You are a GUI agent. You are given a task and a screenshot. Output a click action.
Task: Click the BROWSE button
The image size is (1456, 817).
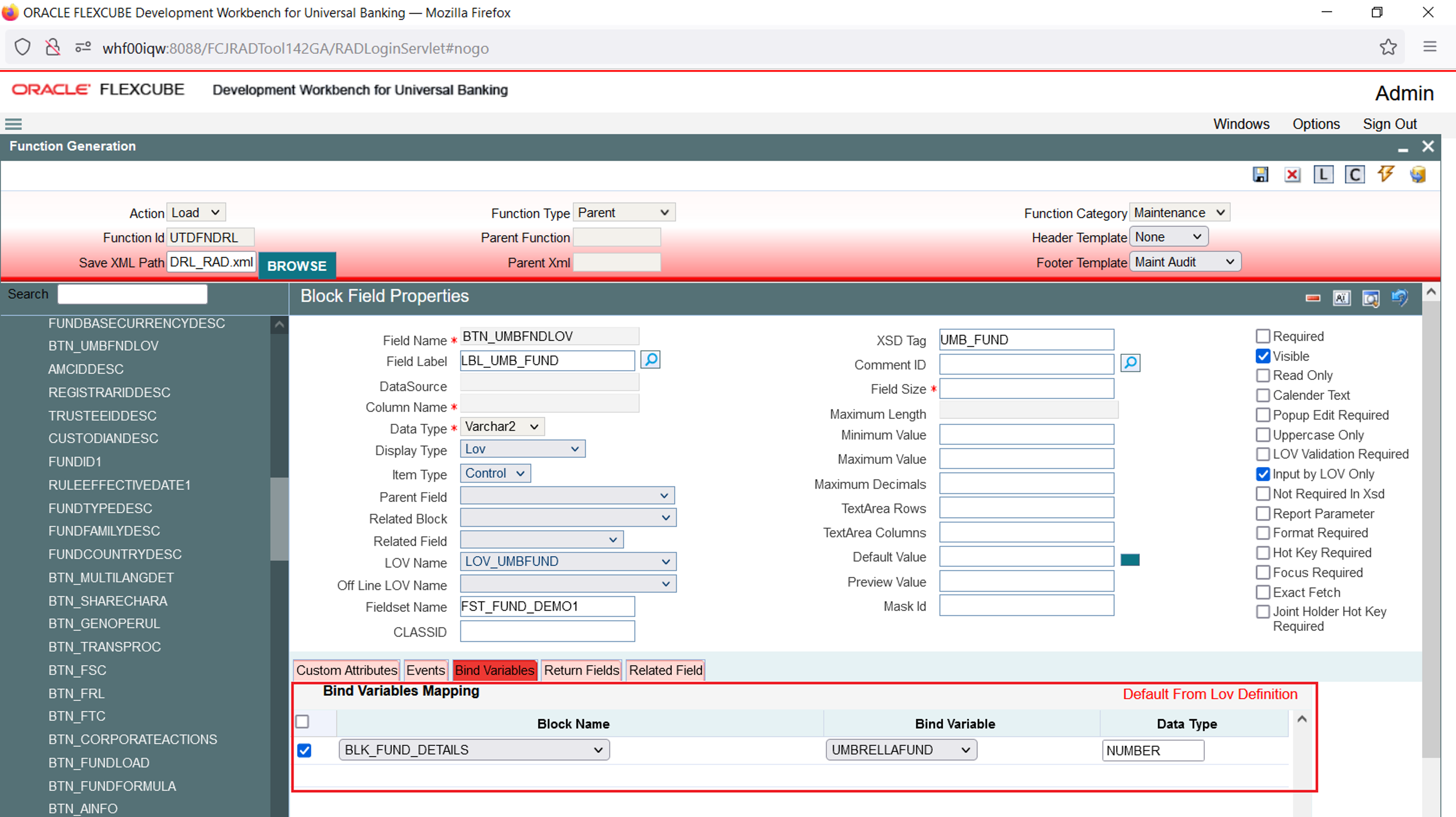[x=297, y=266]
